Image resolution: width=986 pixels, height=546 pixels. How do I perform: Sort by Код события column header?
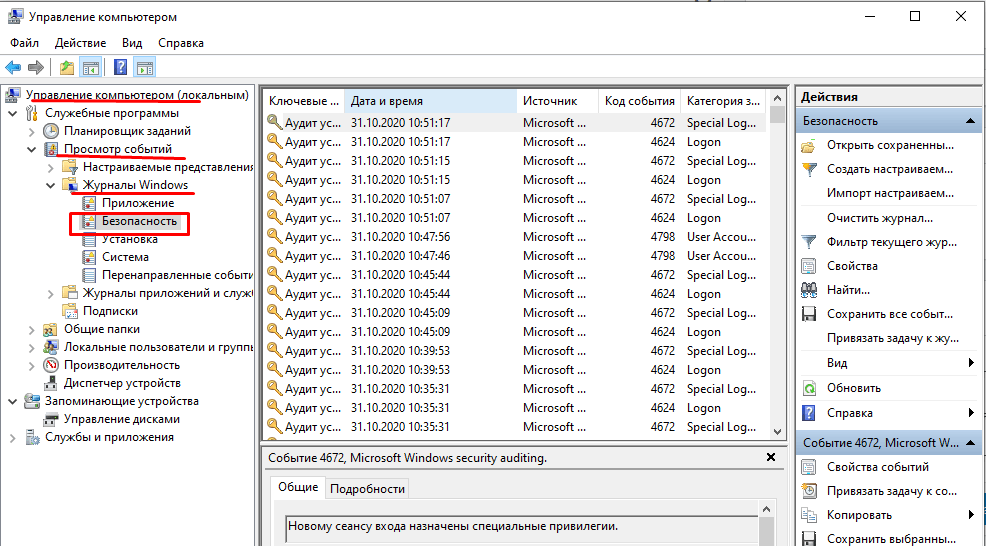point(640,101)
